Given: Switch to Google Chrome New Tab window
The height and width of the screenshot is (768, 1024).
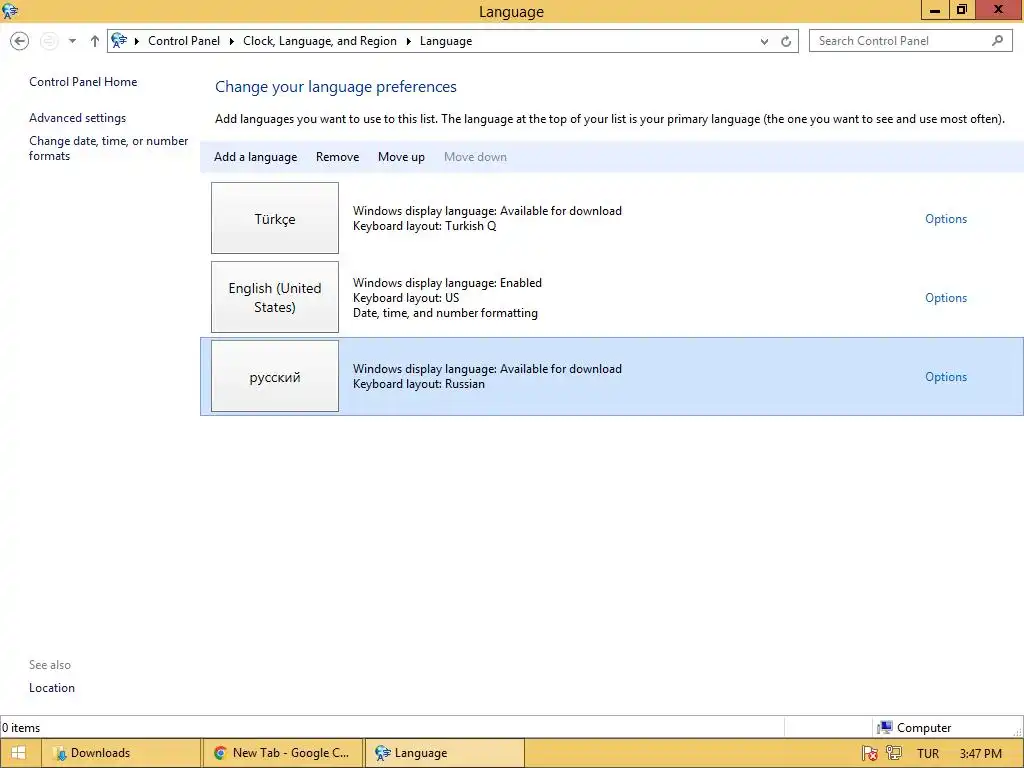Looking at the screenshot, I should (x=282, y=753).
